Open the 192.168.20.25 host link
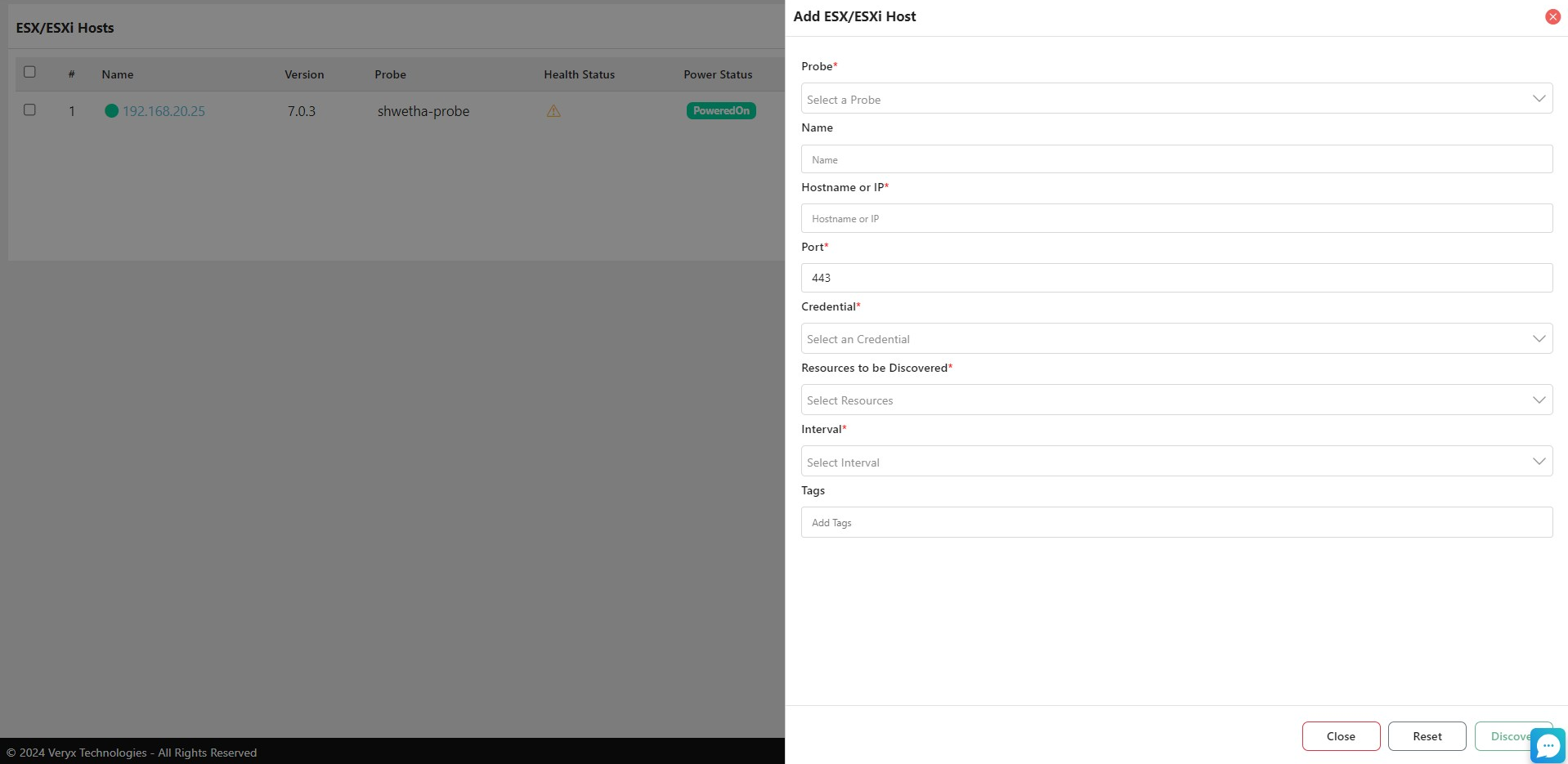 pyautogui.click(x=164, y=111)
